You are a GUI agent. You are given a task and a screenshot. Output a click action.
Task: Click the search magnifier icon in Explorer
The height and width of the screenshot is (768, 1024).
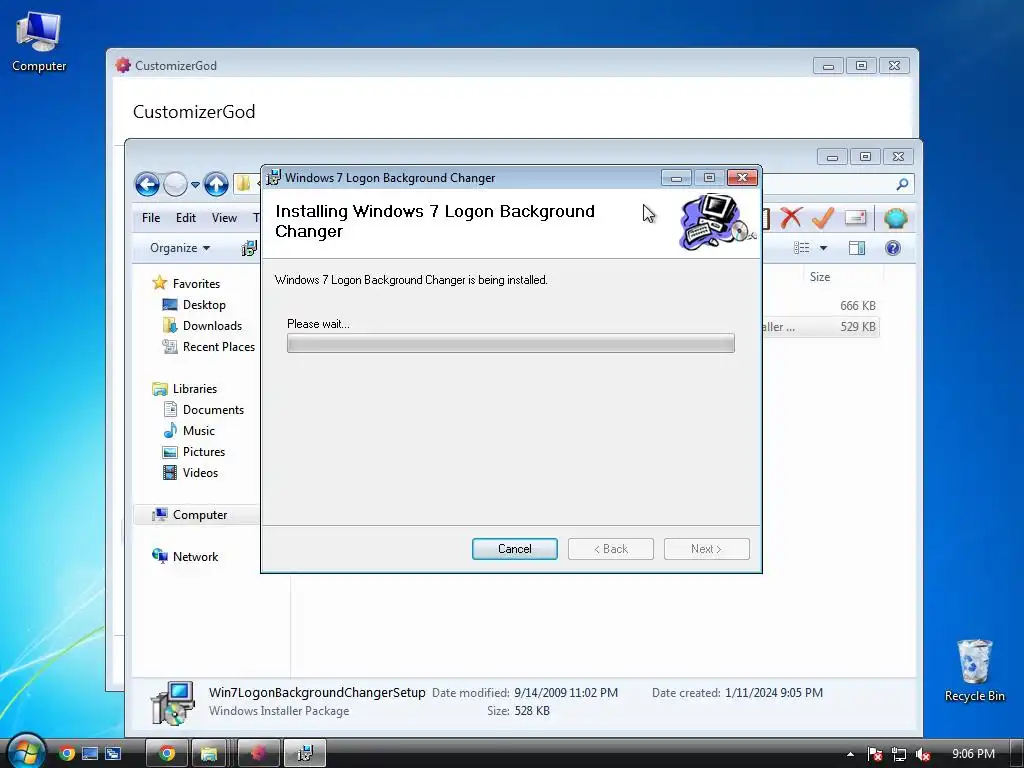(902, 184)
